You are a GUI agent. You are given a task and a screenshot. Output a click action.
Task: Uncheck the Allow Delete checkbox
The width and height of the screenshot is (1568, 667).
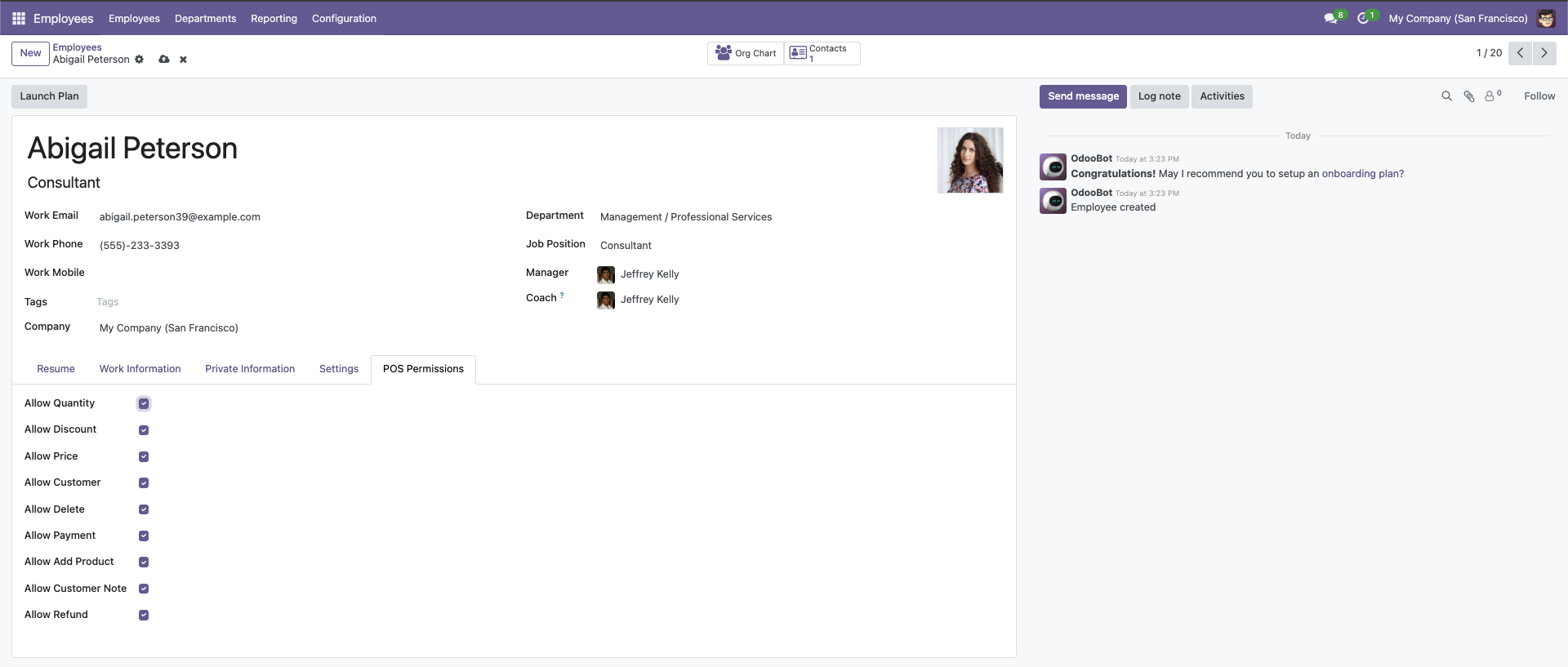144,509
